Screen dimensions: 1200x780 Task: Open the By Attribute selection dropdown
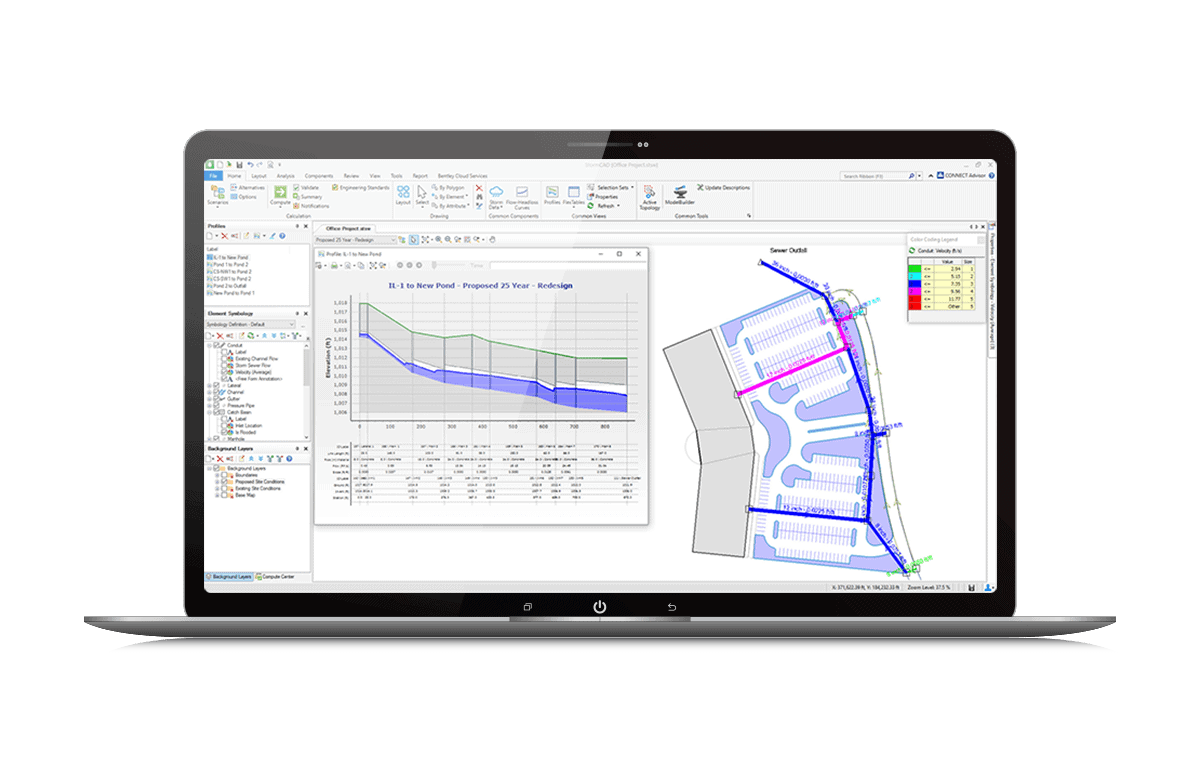(x=451, y=206)
